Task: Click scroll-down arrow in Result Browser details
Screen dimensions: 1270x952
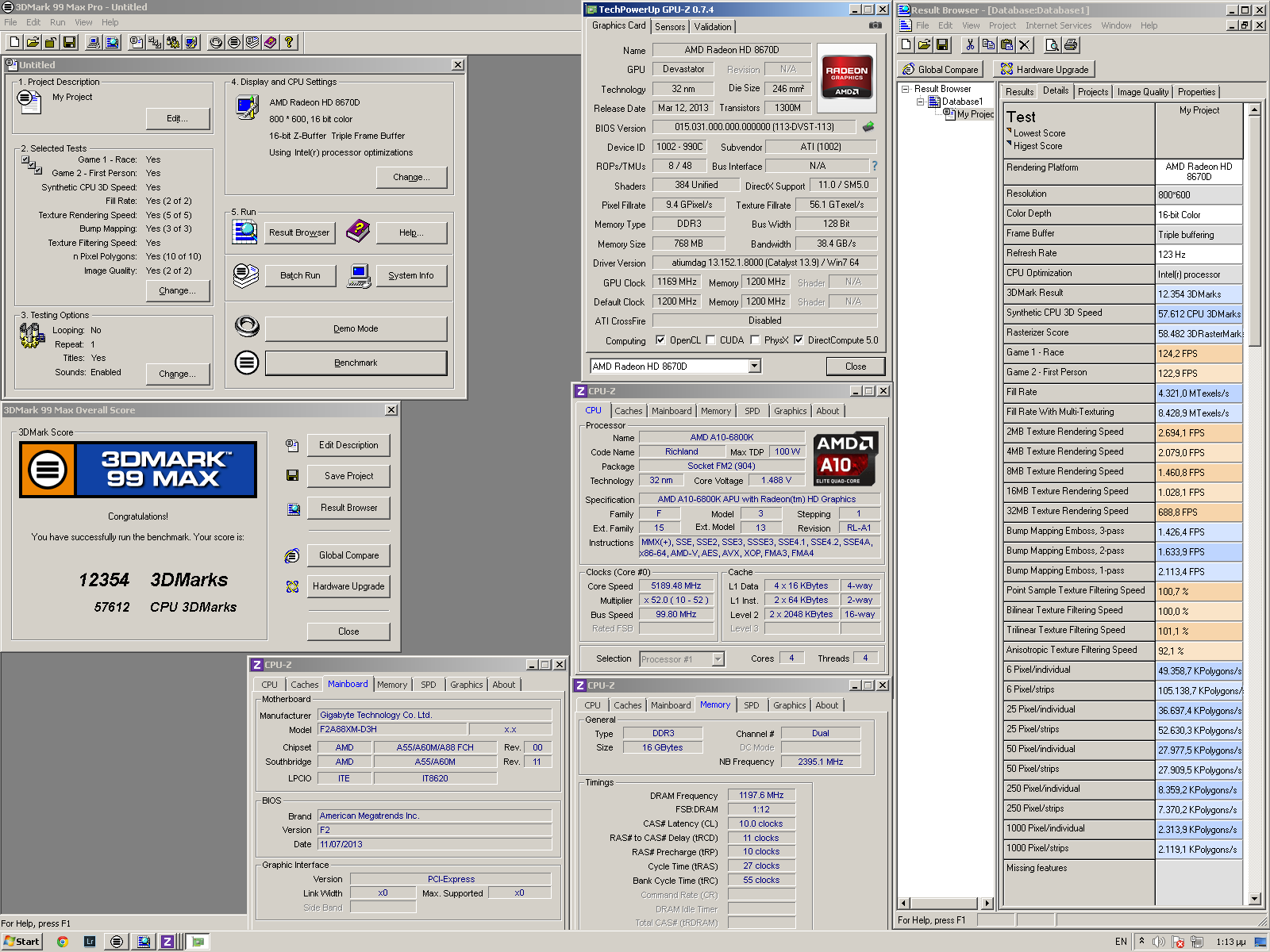Action: coord(1255,899)
